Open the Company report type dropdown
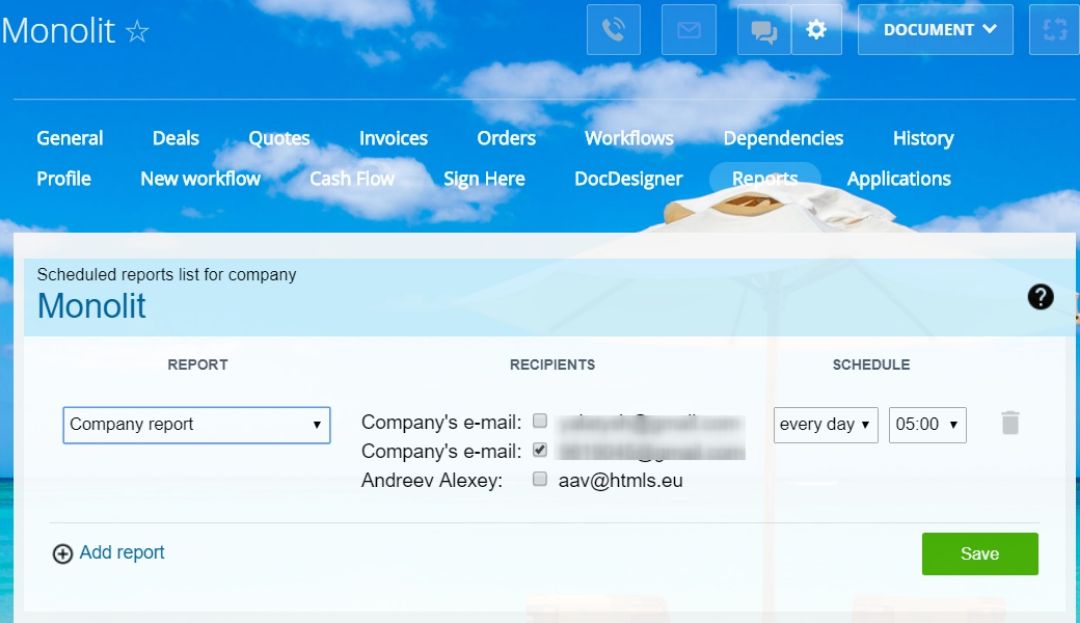Screen dimensions: 1080x623 click(x=196, y=424)
